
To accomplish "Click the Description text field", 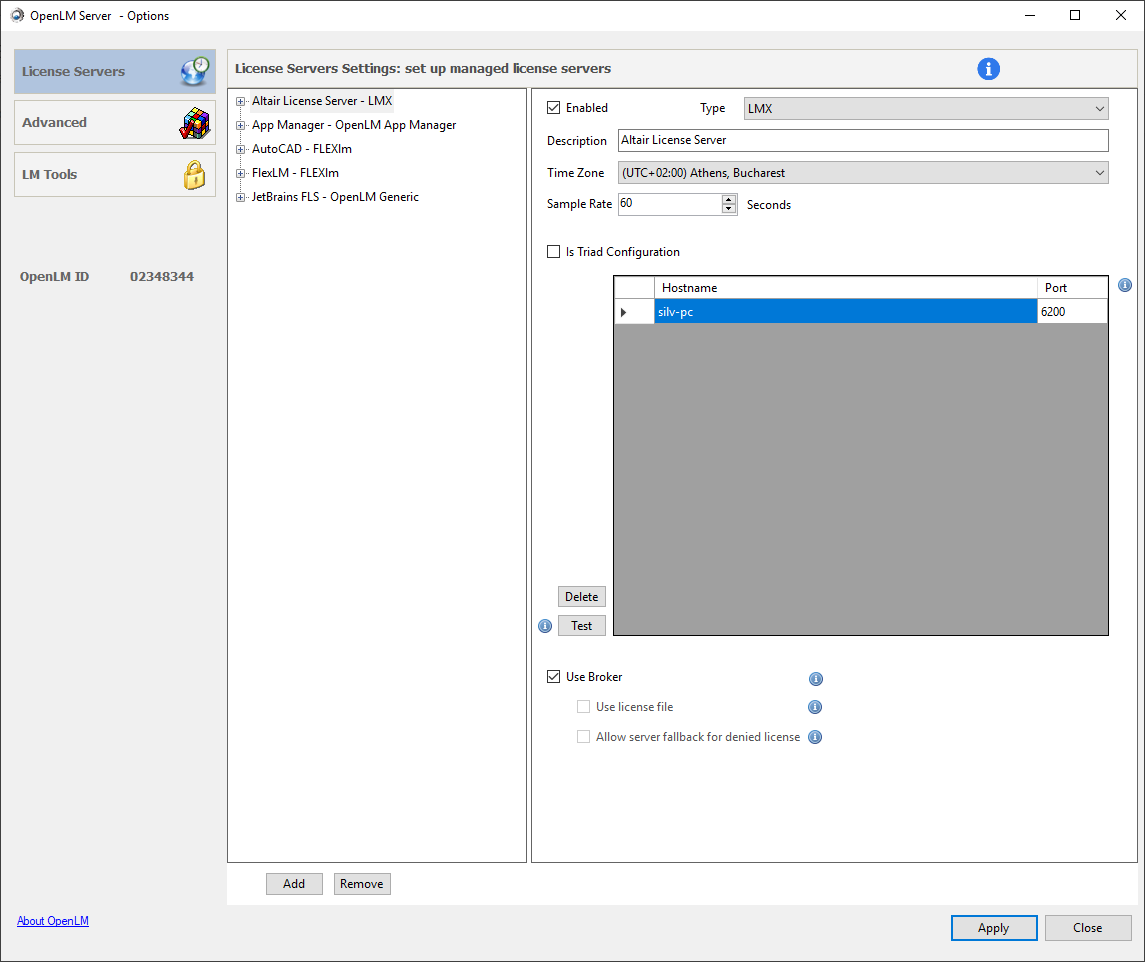I will pyautogui.click(x=863, y=140).
